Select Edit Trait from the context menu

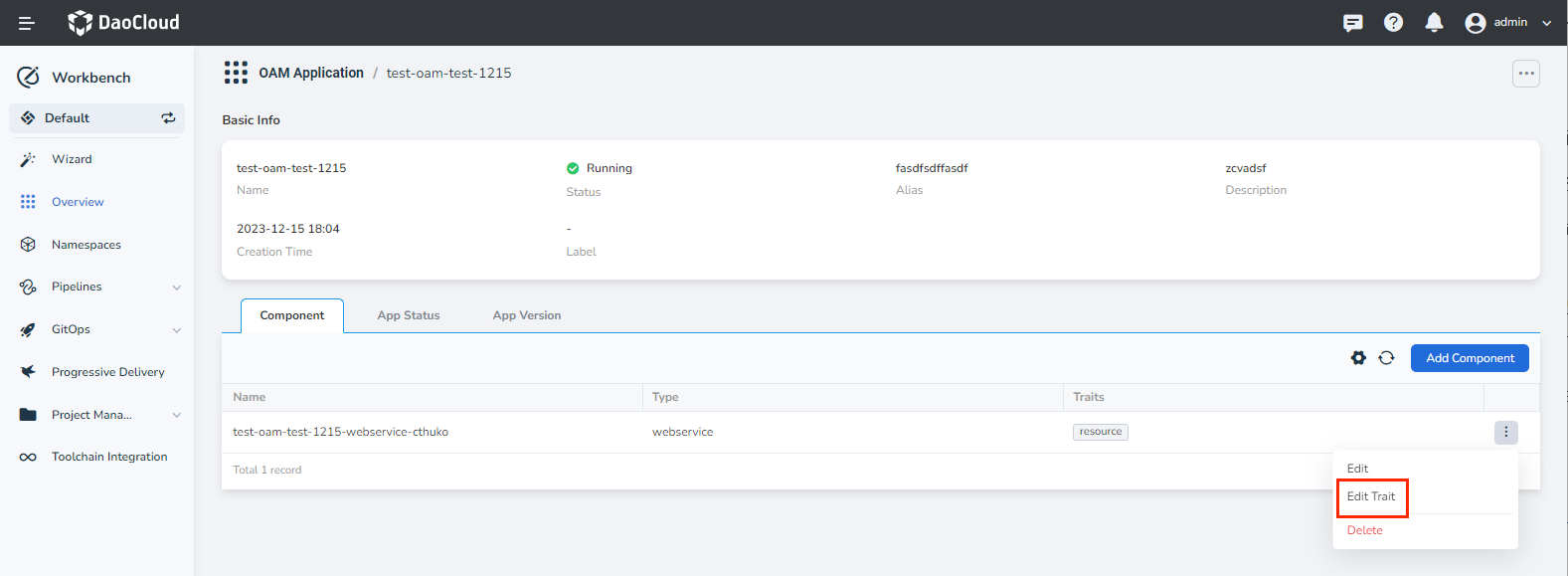(1371, 496)
